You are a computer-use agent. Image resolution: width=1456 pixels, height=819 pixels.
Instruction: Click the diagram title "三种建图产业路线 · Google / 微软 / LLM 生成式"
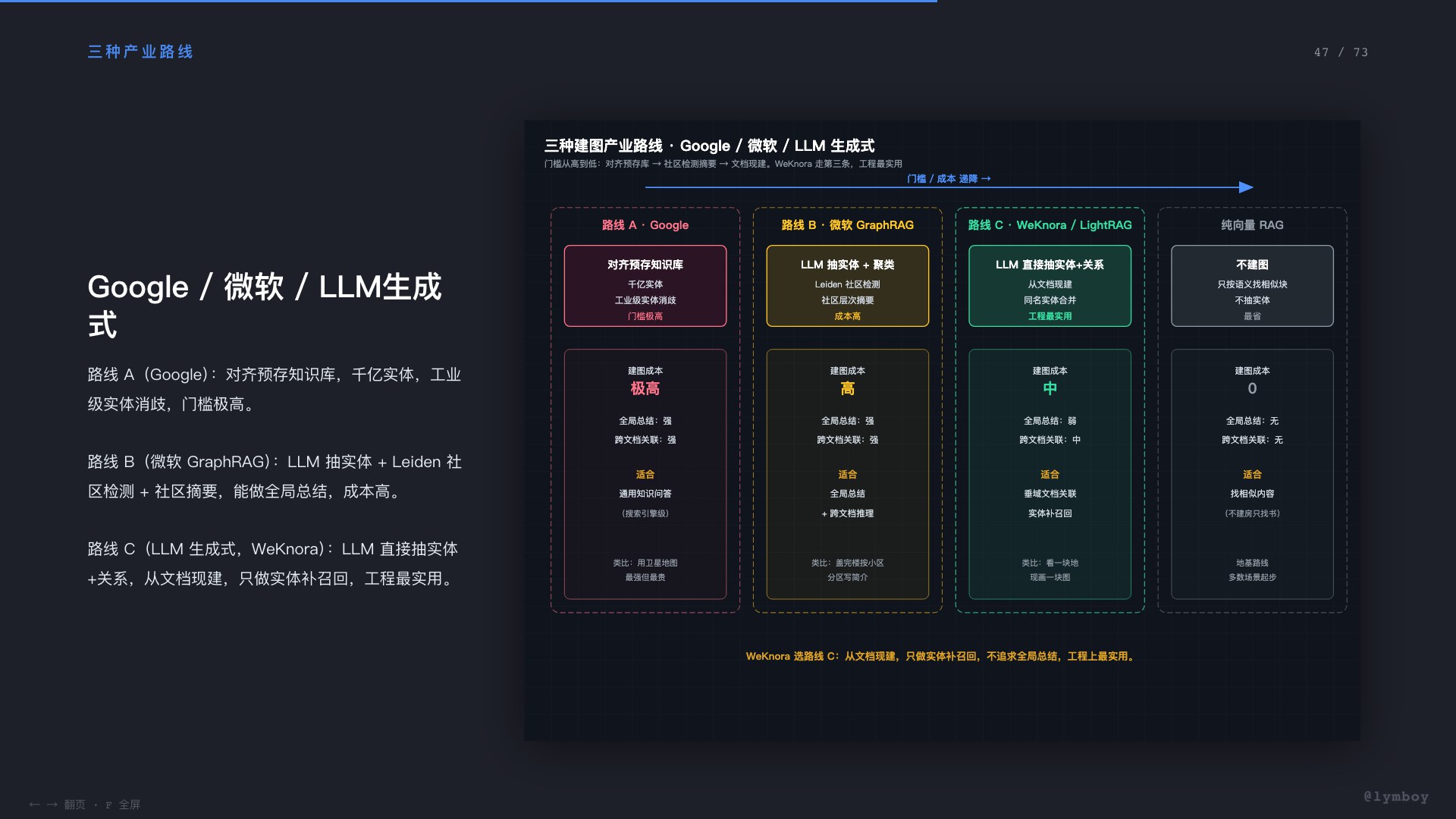coord(709,146)
